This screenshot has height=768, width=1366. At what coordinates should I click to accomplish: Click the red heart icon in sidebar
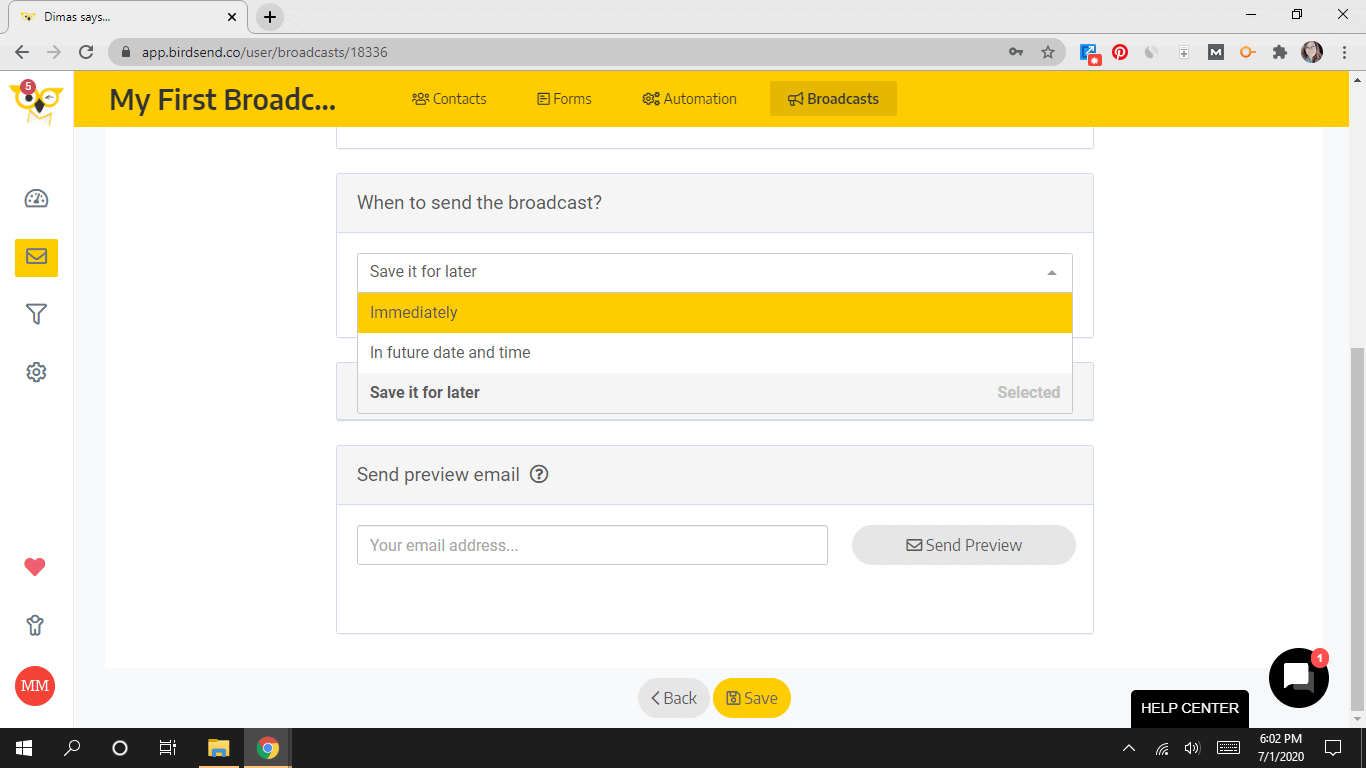(35, 567)
